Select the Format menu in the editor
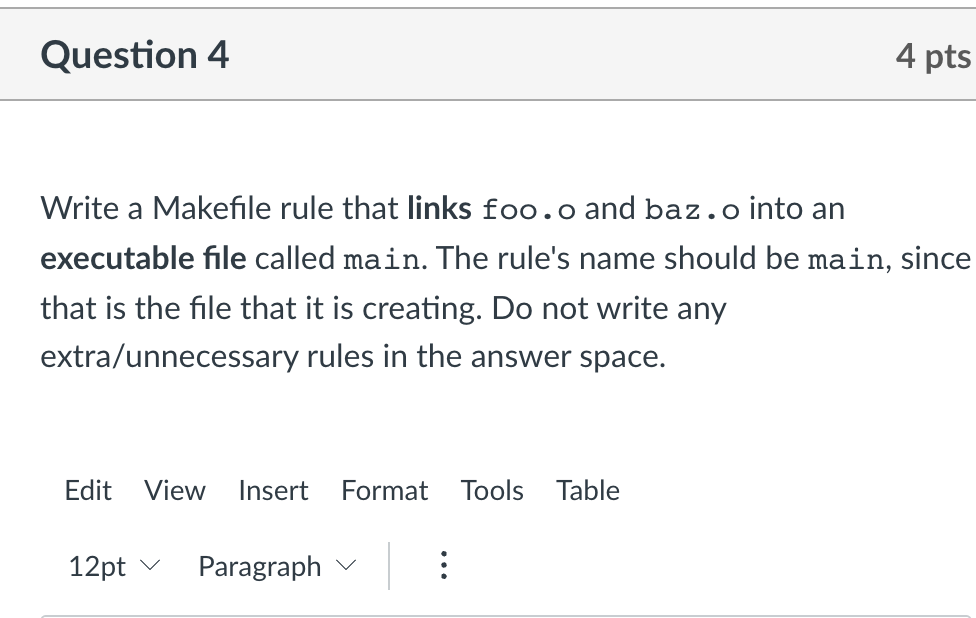Screen dimensions: 976x618 [x=384, y=490]
